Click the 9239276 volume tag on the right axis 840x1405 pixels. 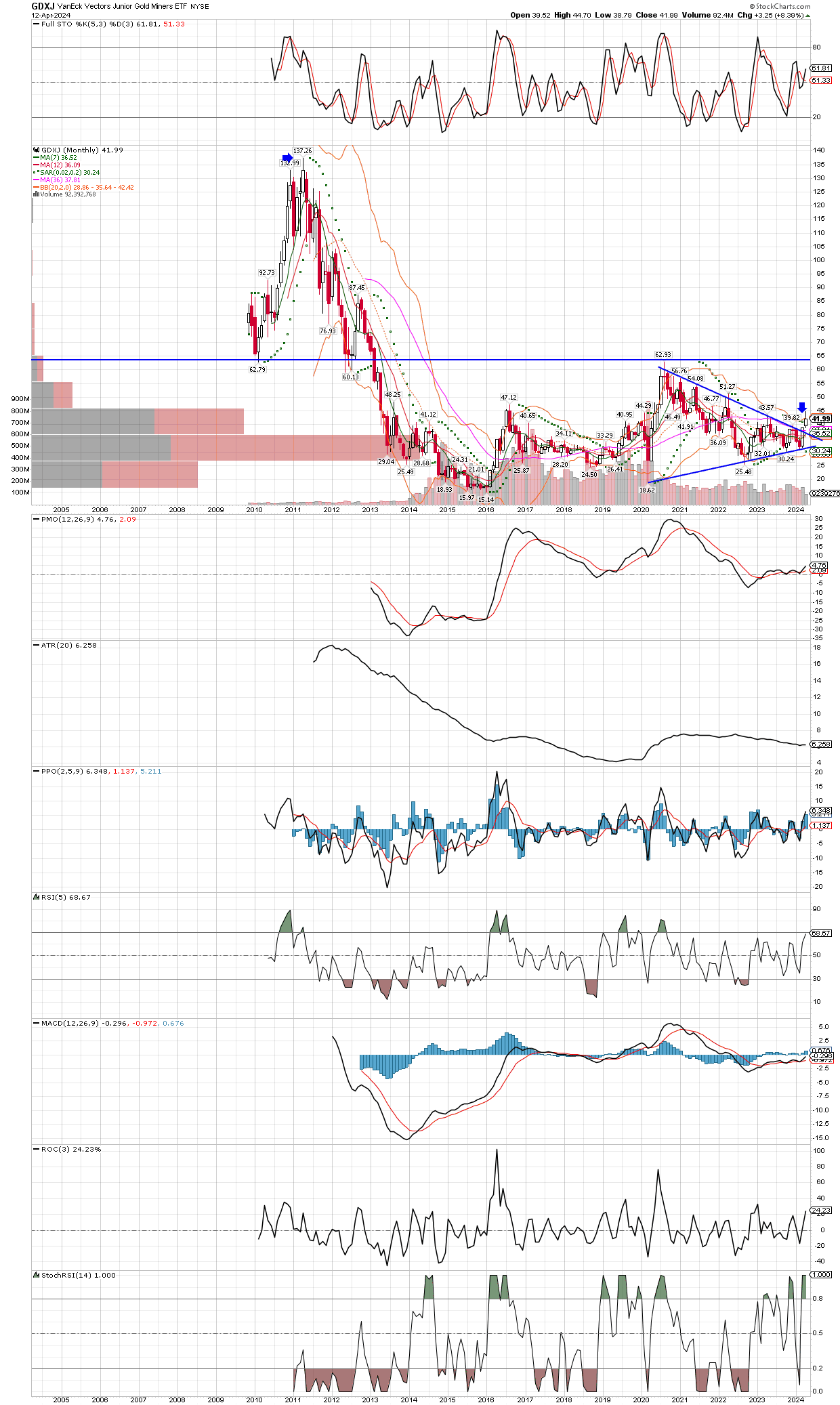(x=825, y=493)
